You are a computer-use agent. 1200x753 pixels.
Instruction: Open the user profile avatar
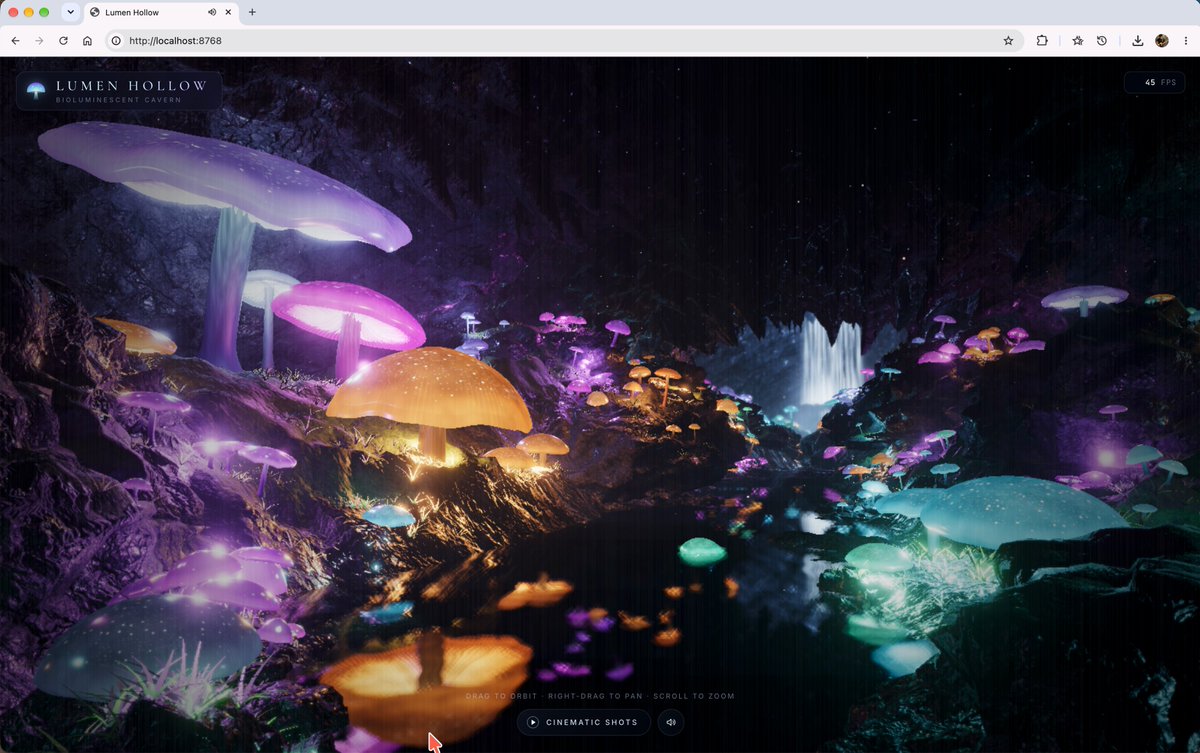(x=1162, y=41)
